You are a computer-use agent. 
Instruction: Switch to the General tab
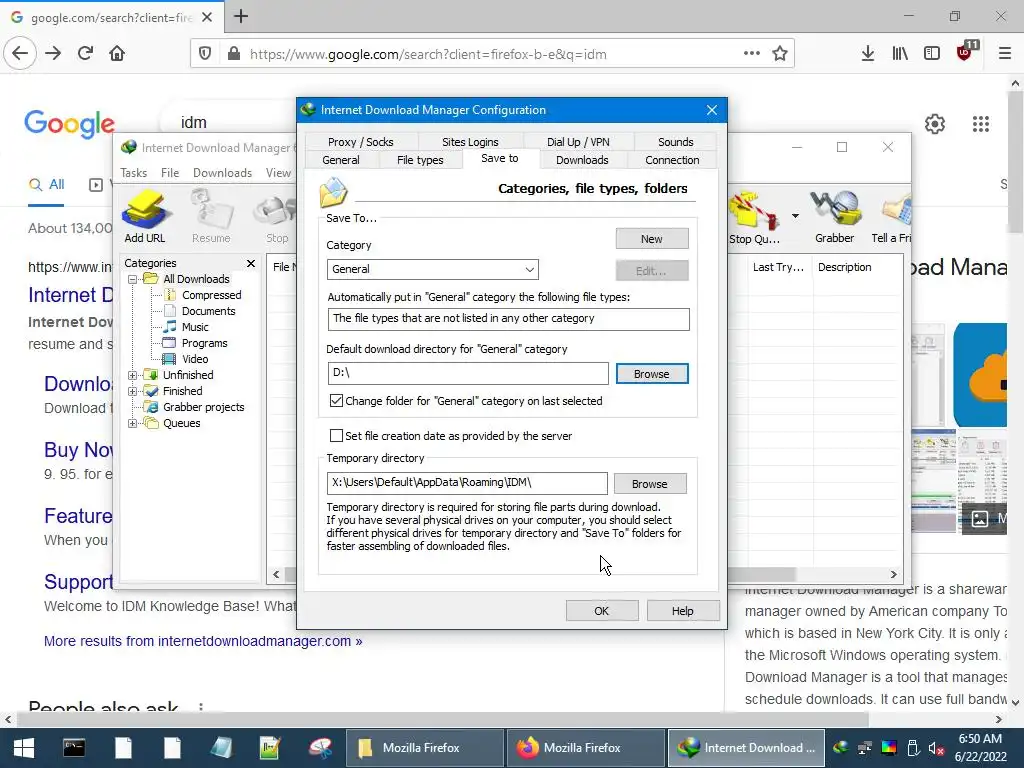341,160
